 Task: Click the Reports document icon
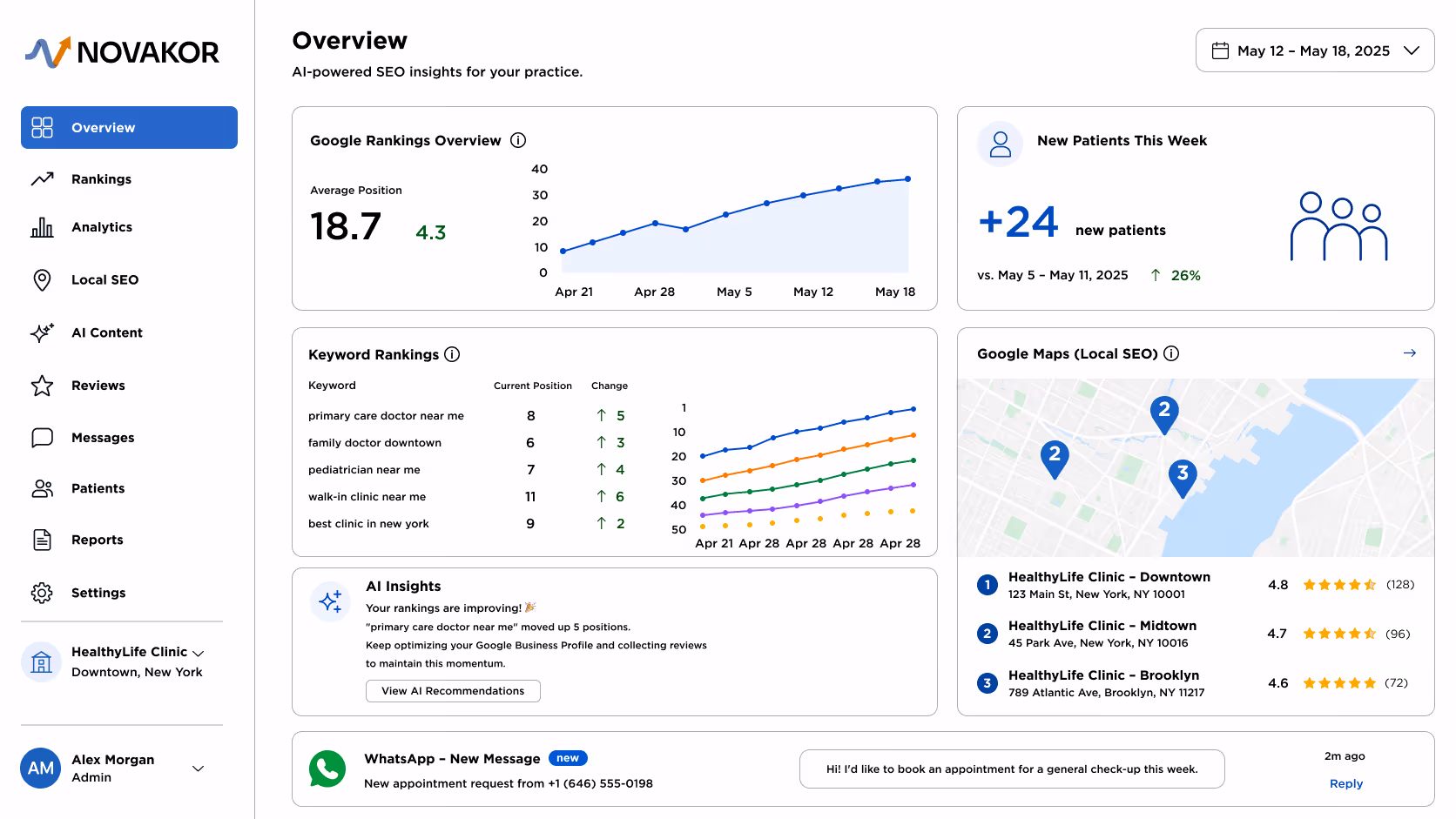[x=42, y=540]
